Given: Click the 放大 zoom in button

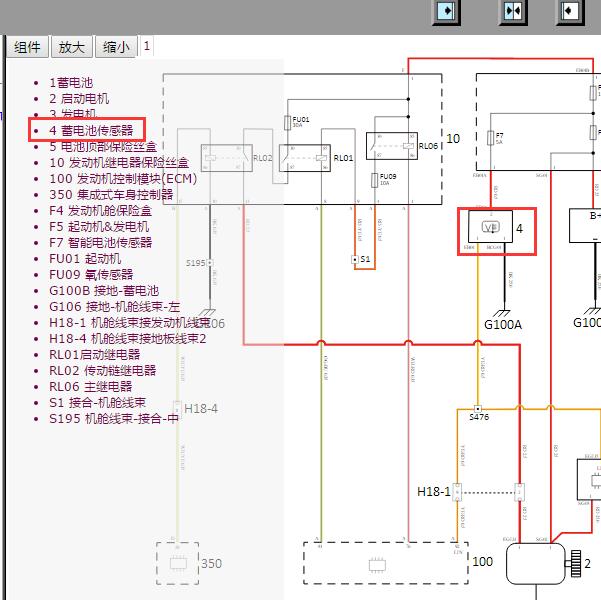Looking at the screenshot, I should tap(72, 47).
